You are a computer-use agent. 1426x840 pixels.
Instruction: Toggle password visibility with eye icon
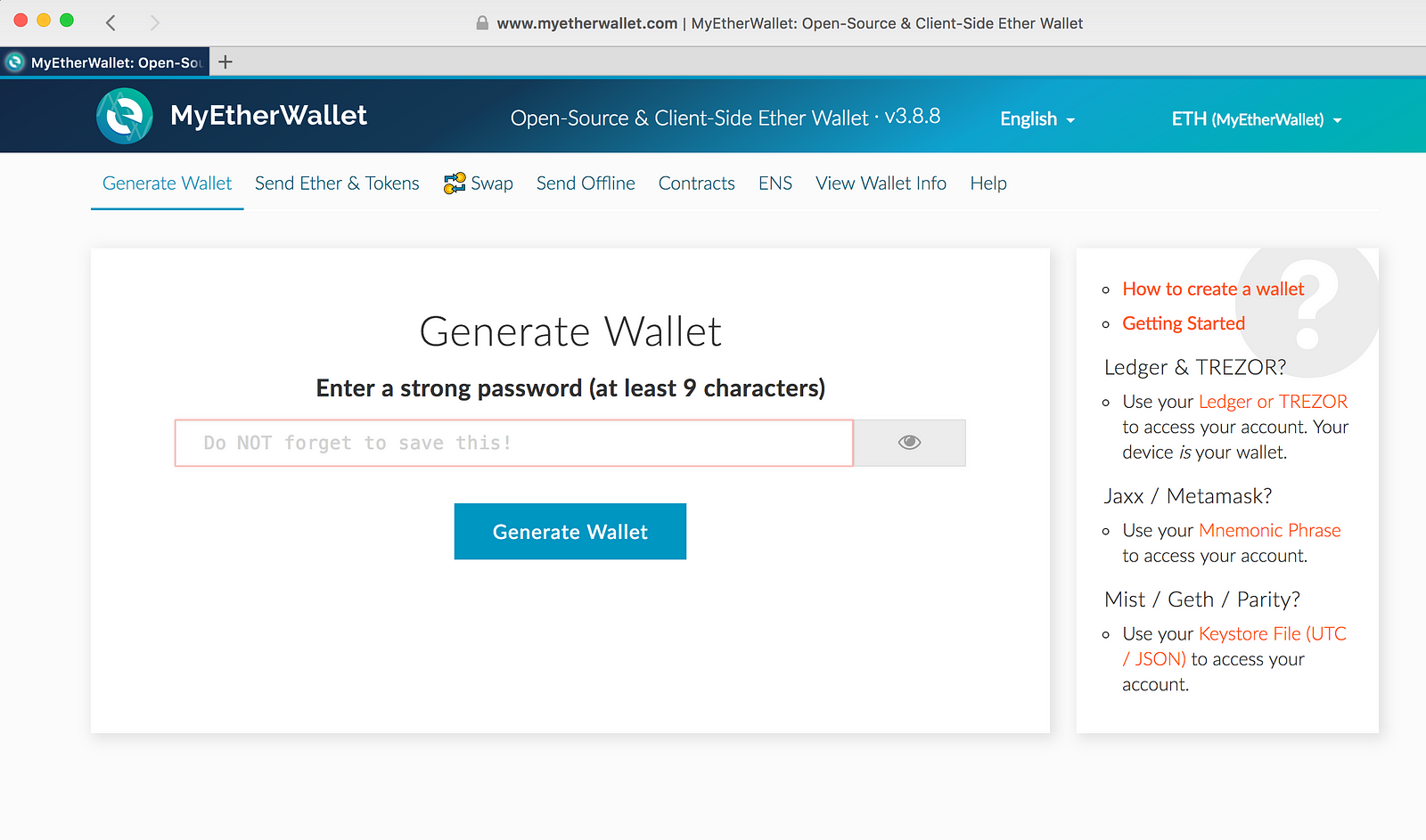pos(909,443)
